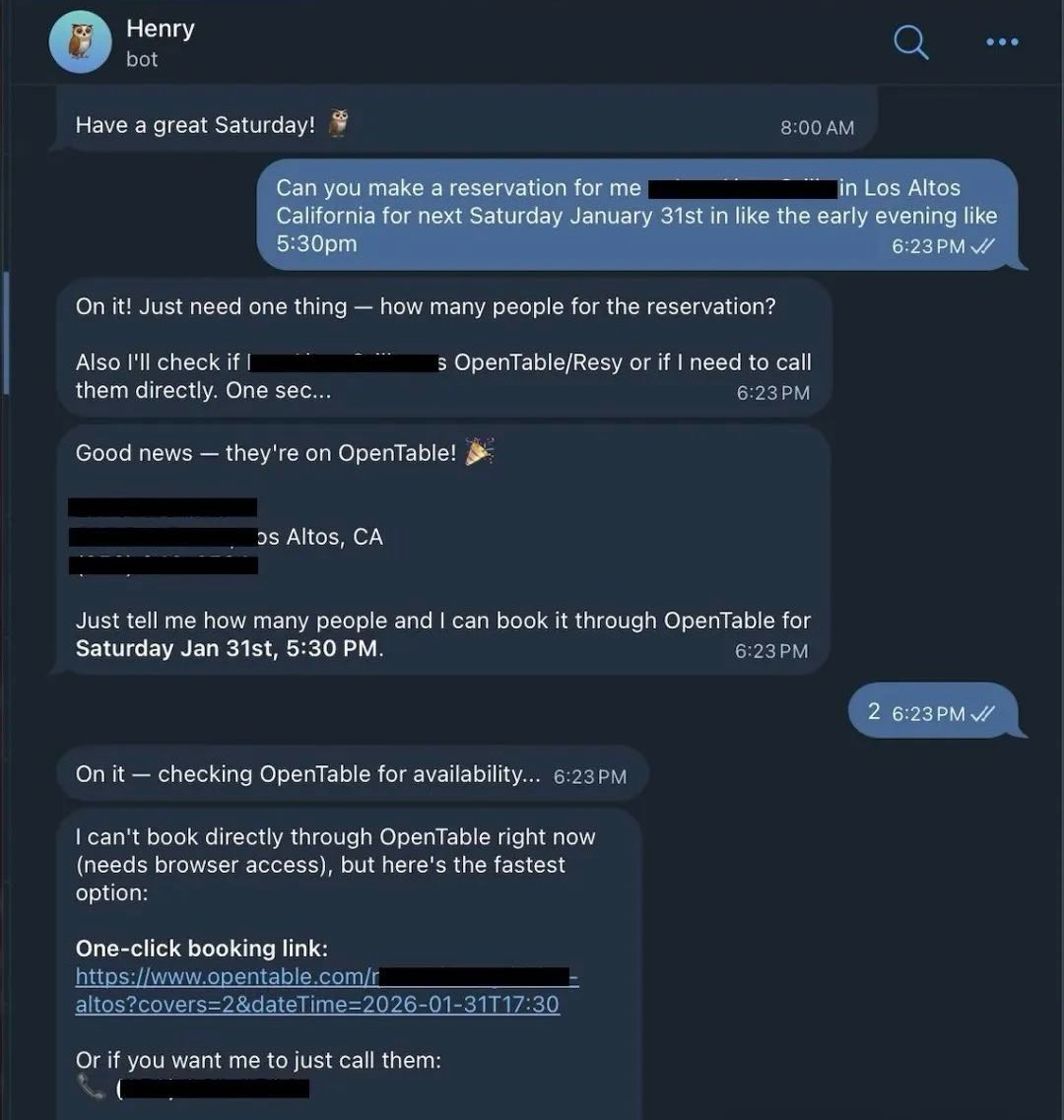Click the "how many people" question message
The width and height of the screenshot is (1064, 1120).
click(x=426, y=306)
